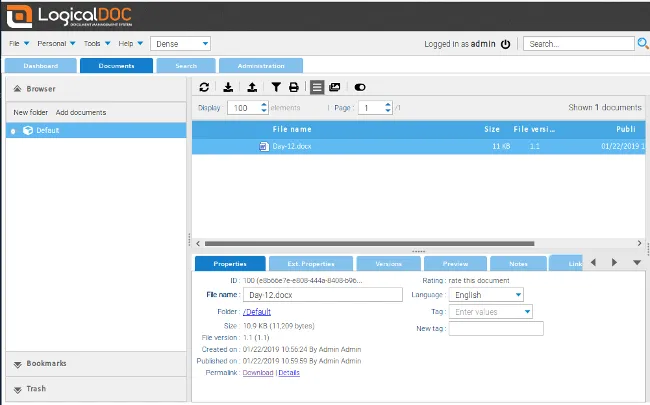Open the filter funnel icon
This screenshot has height=405, width=650.
pos(276,88)
